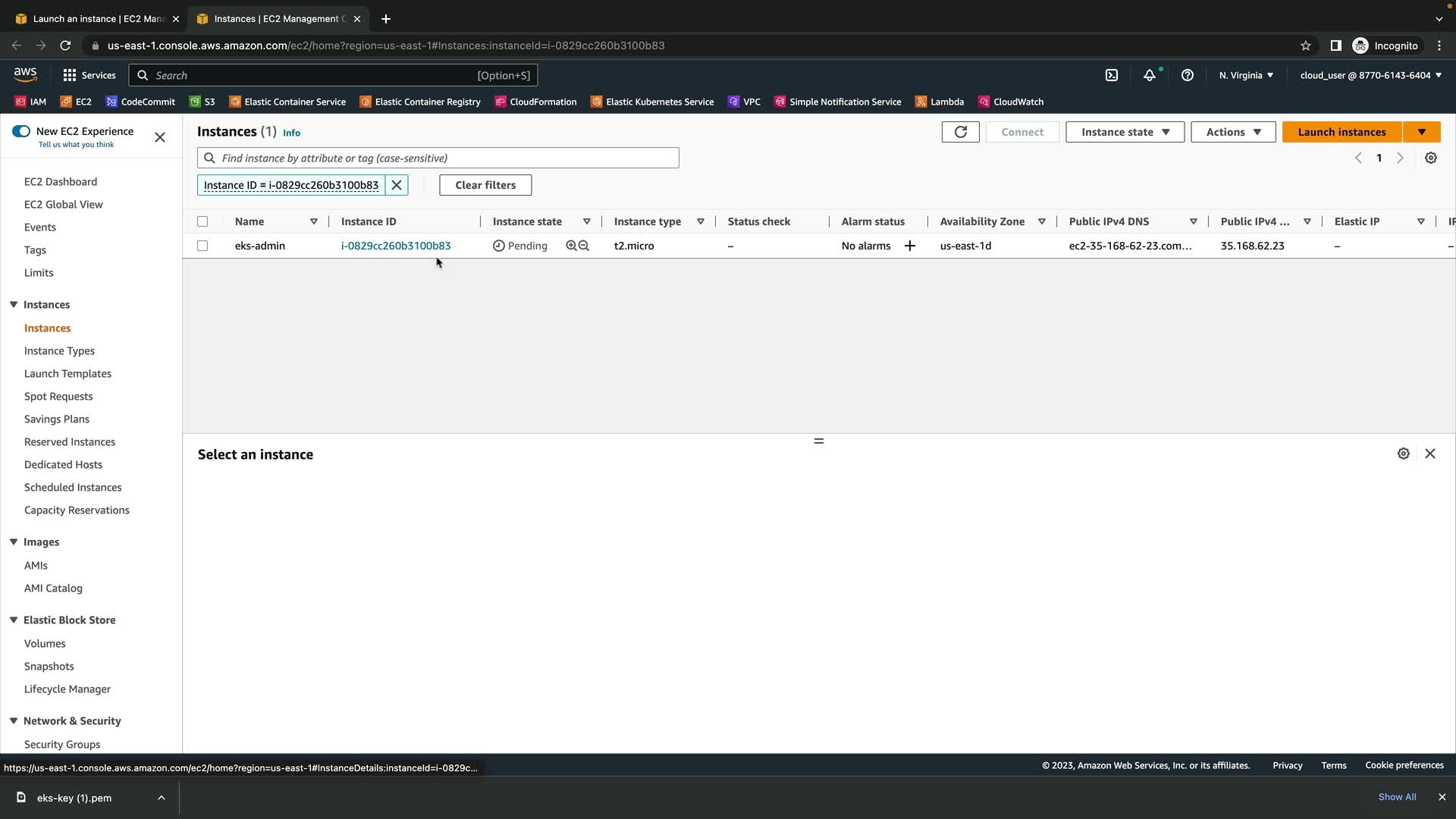
Task: Add alarm with the plus icon
Action: [909, 246]
